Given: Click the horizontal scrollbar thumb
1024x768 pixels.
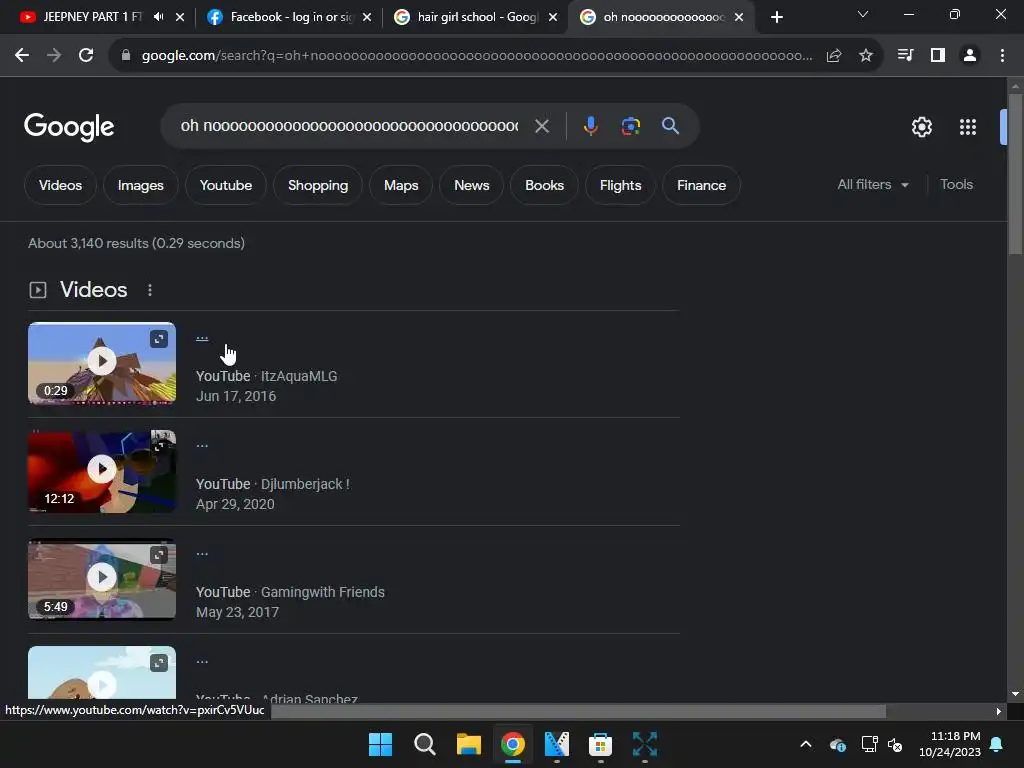Looking at the screenshot, I should click(578, 711).
